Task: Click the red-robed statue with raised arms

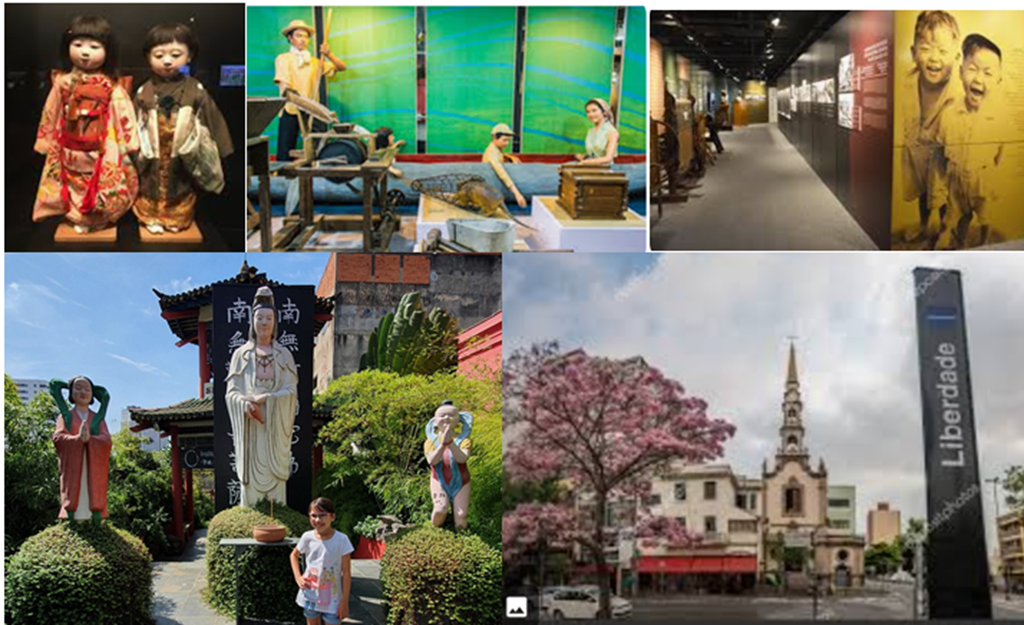Action: click(82, 445)
